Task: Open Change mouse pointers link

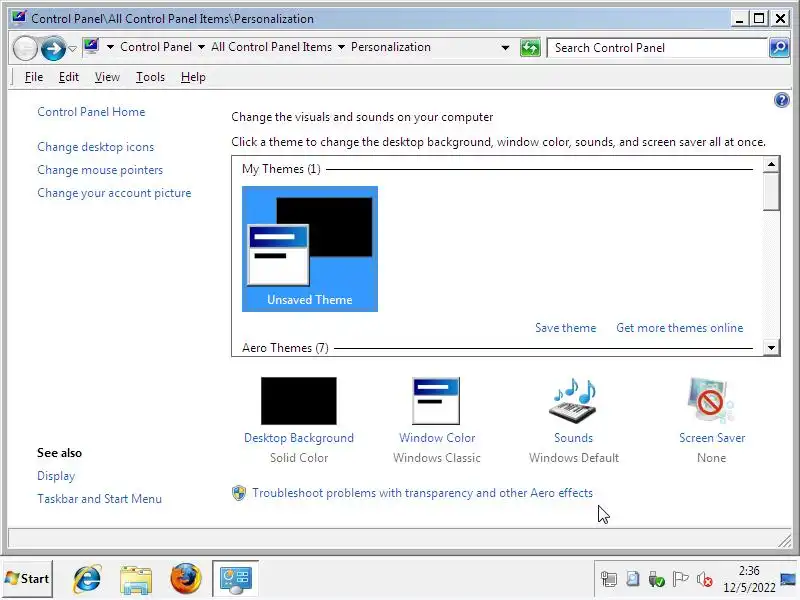Action: pos(100,170)
